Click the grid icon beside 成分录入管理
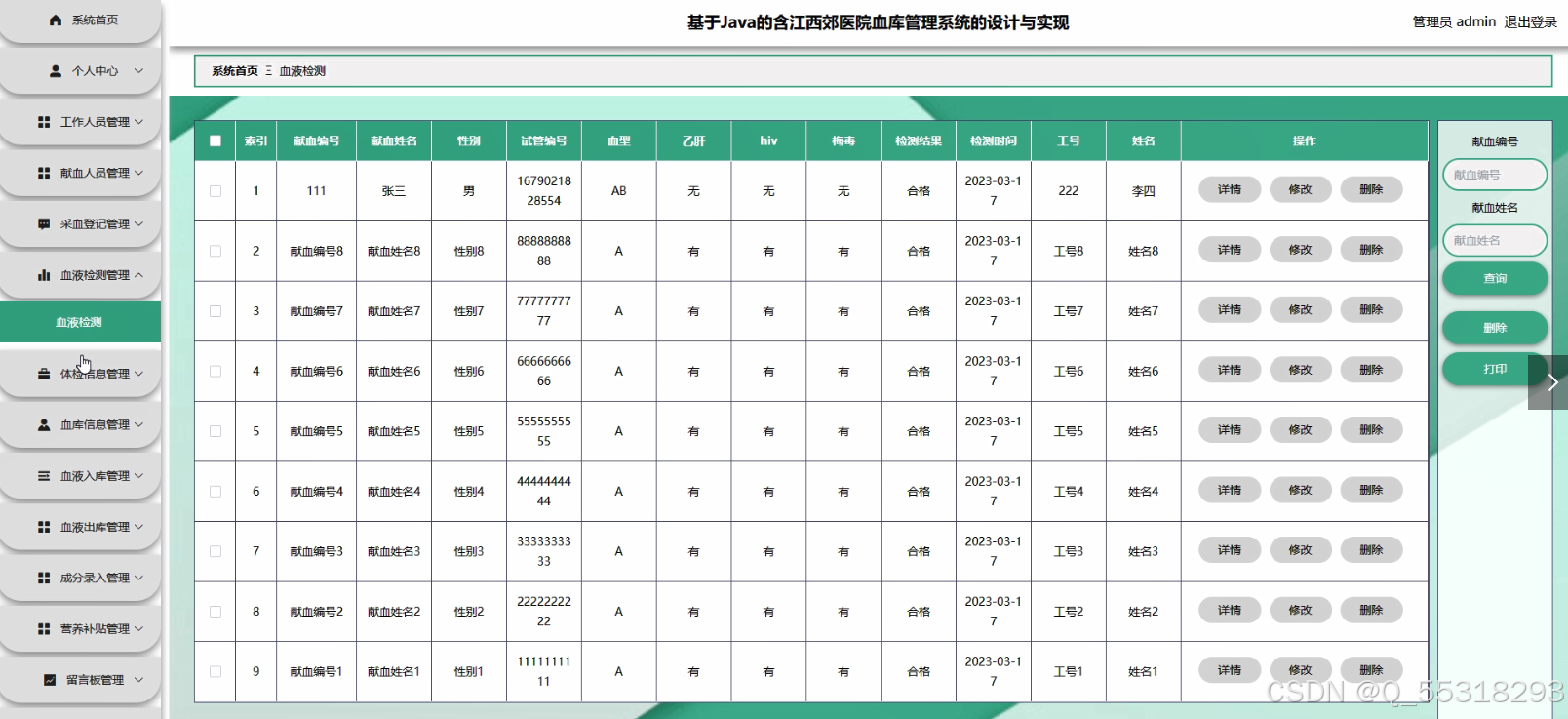Viewport: 1568px width, 719px height. click(x=44, y=578)
